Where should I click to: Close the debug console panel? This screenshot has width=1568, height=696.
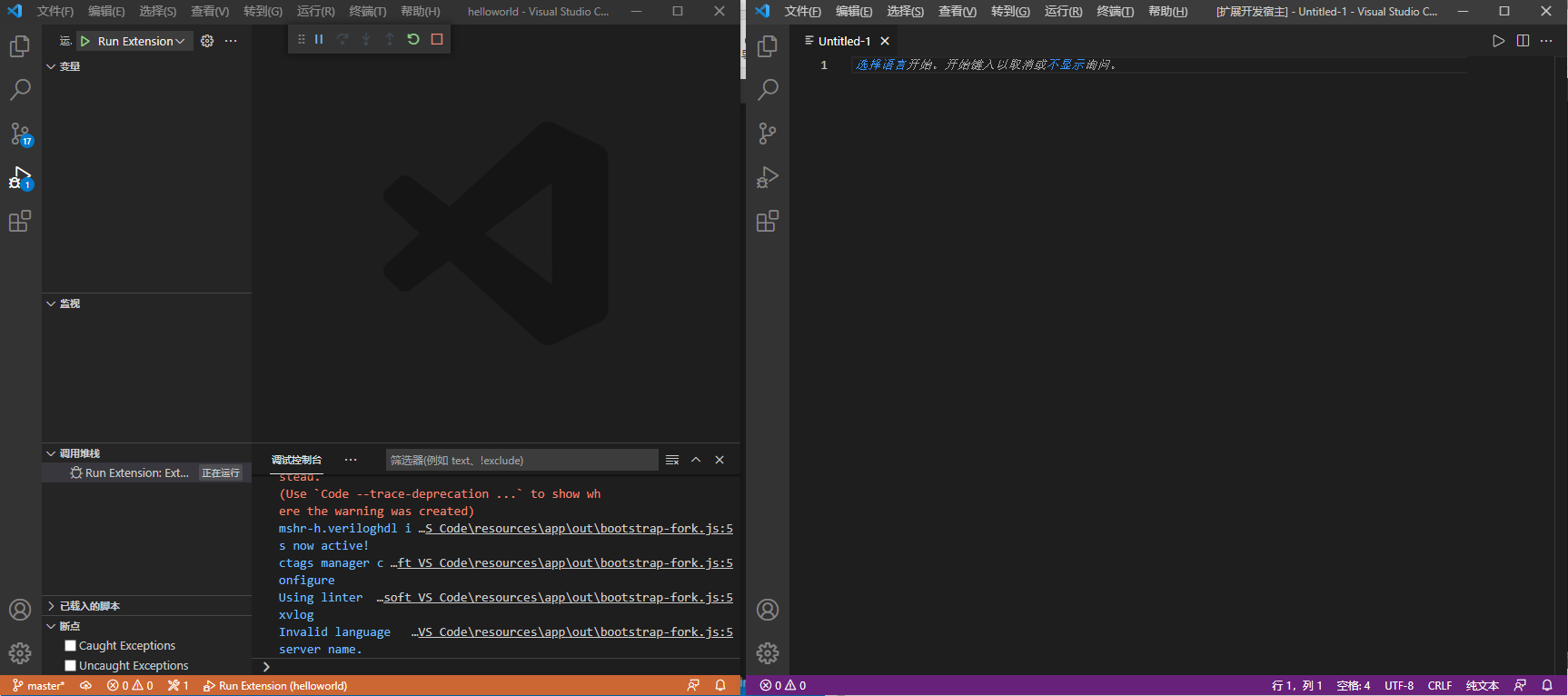[719, 460]
